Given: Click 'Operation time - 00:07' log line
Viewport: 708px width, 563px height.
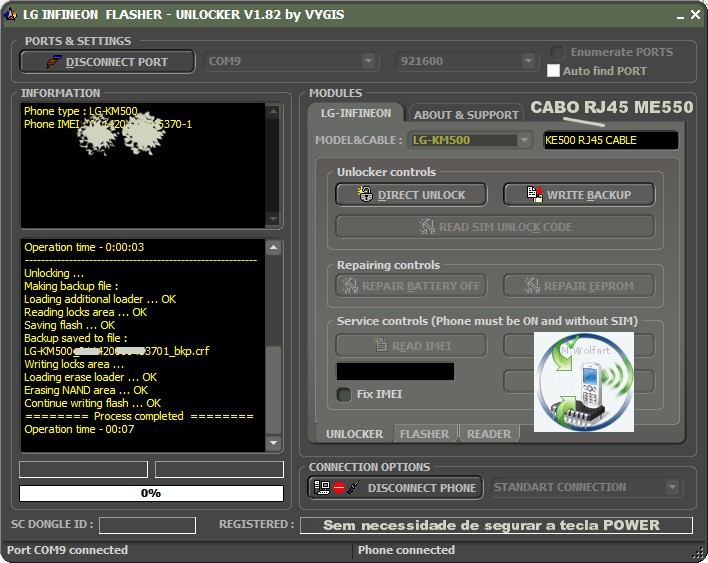Looking at the screenshot, I should coord(79,429).
